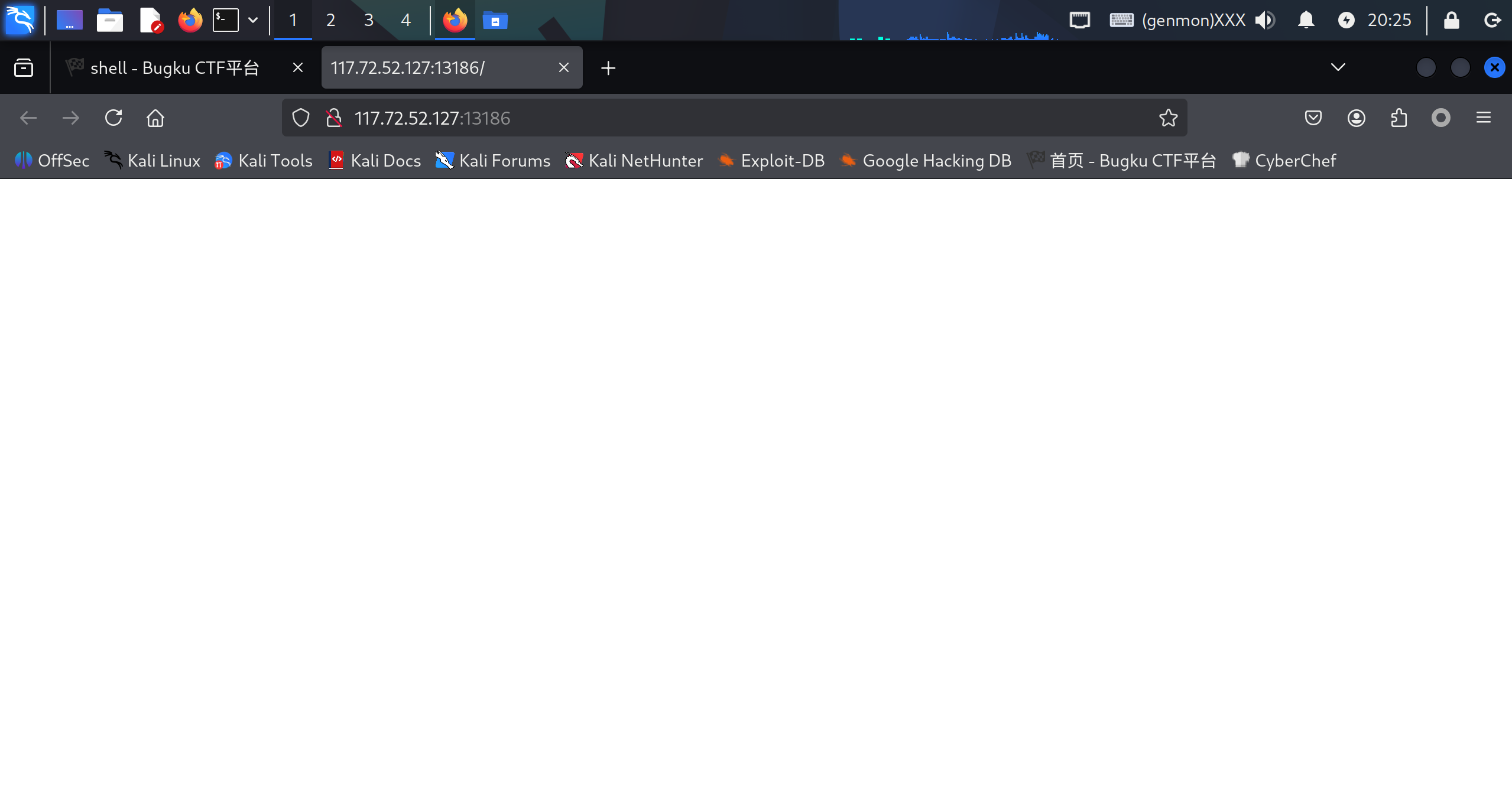This screenshot has height=794, width=1512.
Task: Switch to shell - Bugku CTF tab
Action: [174, 68]
